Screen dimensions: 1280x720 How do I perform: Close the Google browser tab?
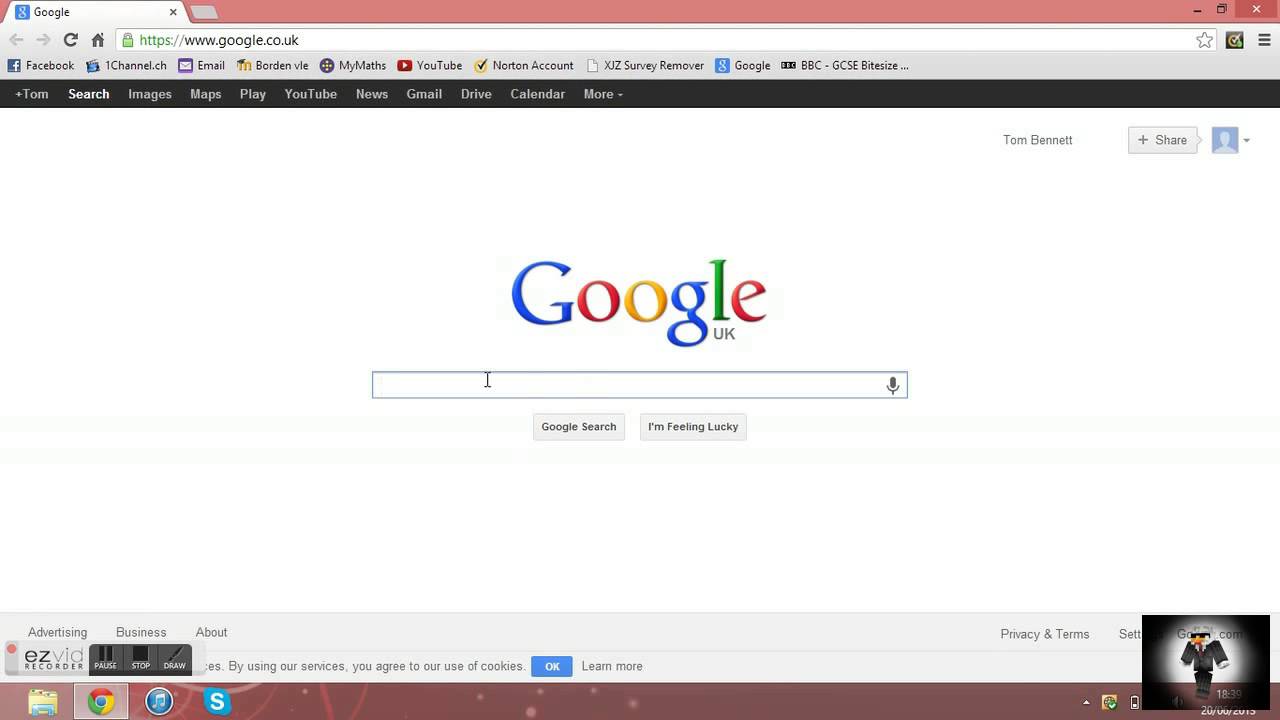click(x=173, y=12)
